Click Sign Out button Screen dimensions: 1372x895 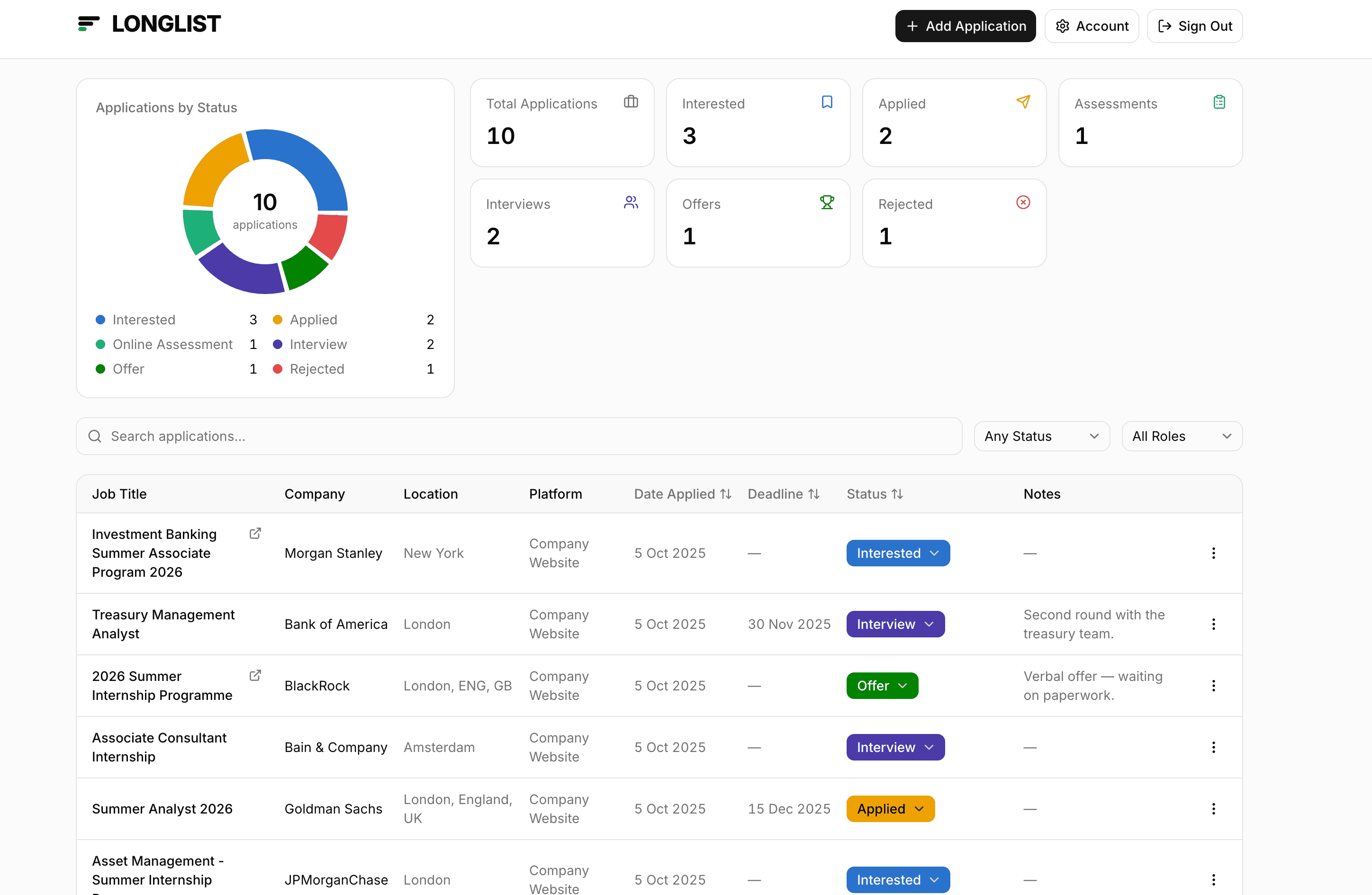[x=1194, y=26]
